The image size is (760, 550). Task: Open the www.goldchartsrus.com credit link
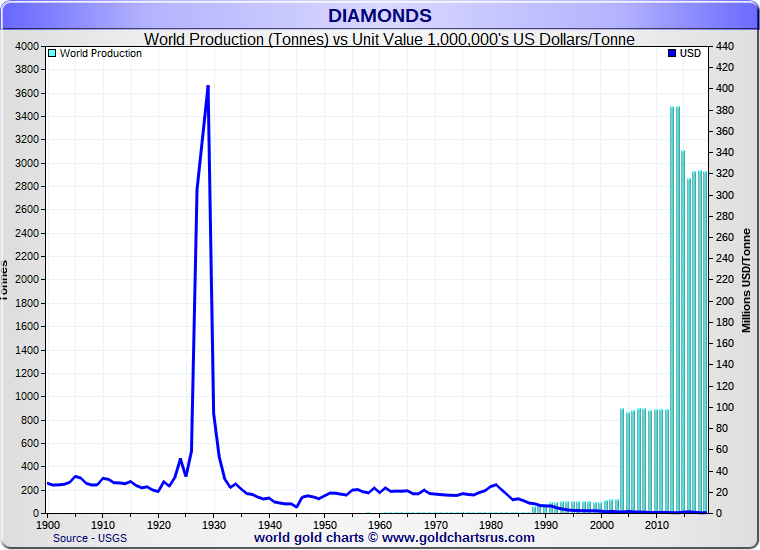click(x=458, y=537)
